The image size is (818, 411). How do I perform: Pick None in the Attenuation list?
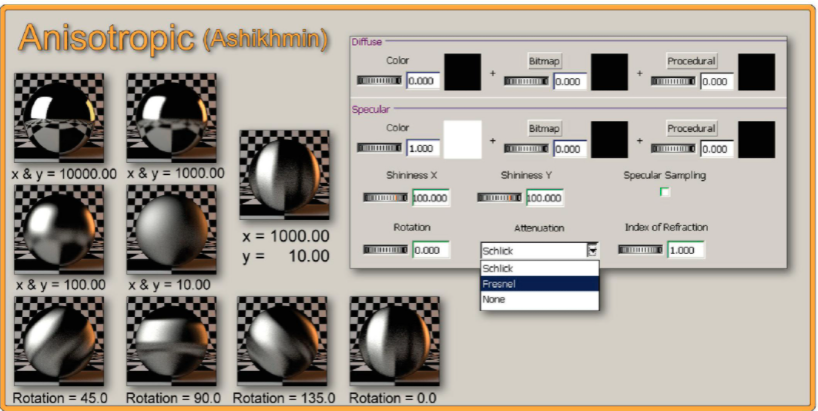tap(539, 299)
